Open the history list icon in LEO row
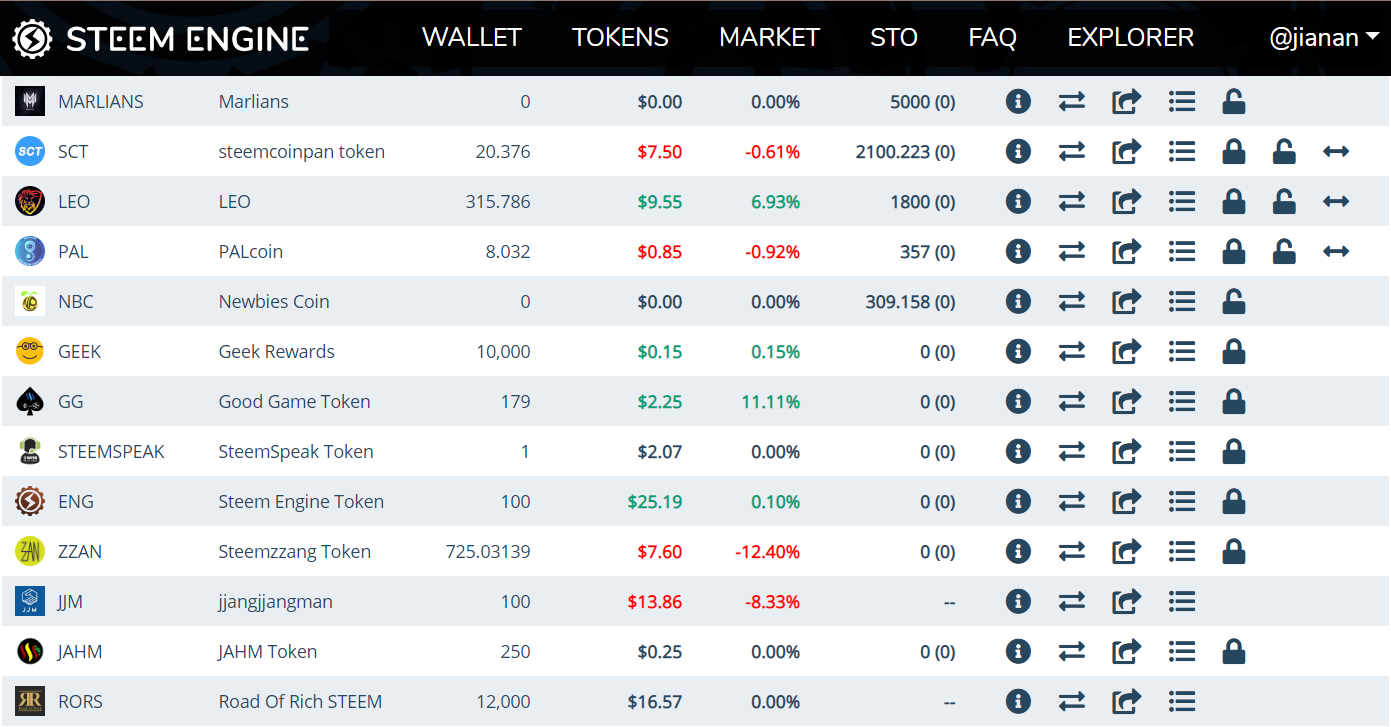Screen dimensions: 1391x727 point(1182,202)
